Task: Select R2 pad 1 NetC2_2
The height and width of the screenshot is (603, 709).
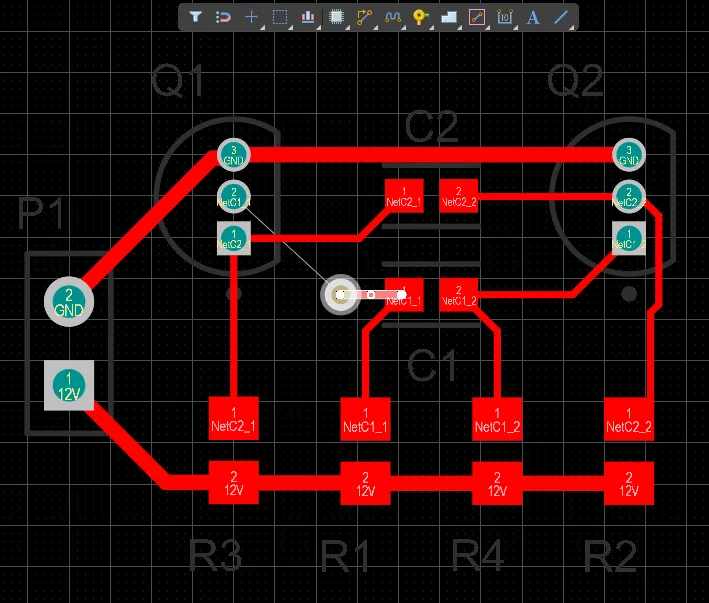Action: (x=629, y=419)
